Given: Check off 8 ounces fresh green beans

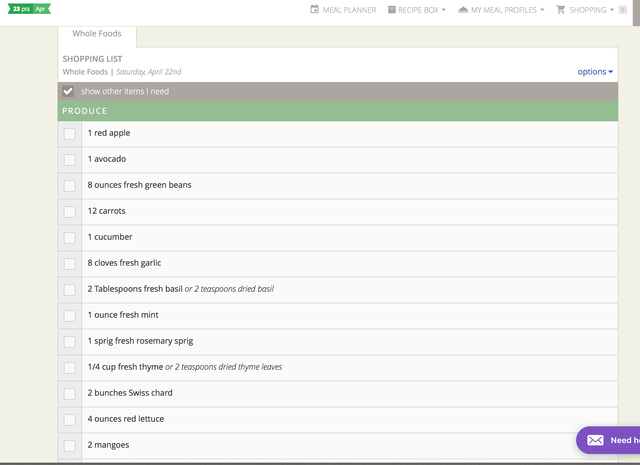Looking at the screenshot, I should (70, 186).
